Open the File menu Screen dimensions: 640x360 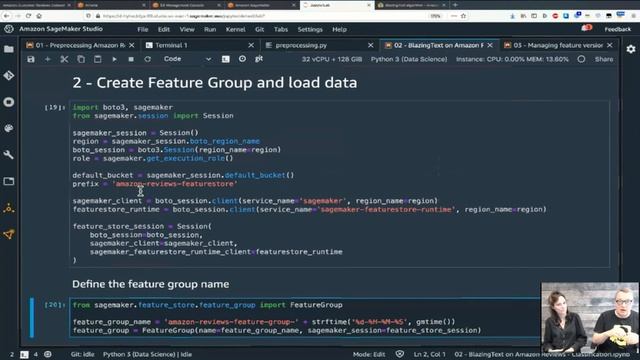tap(143, 29)
